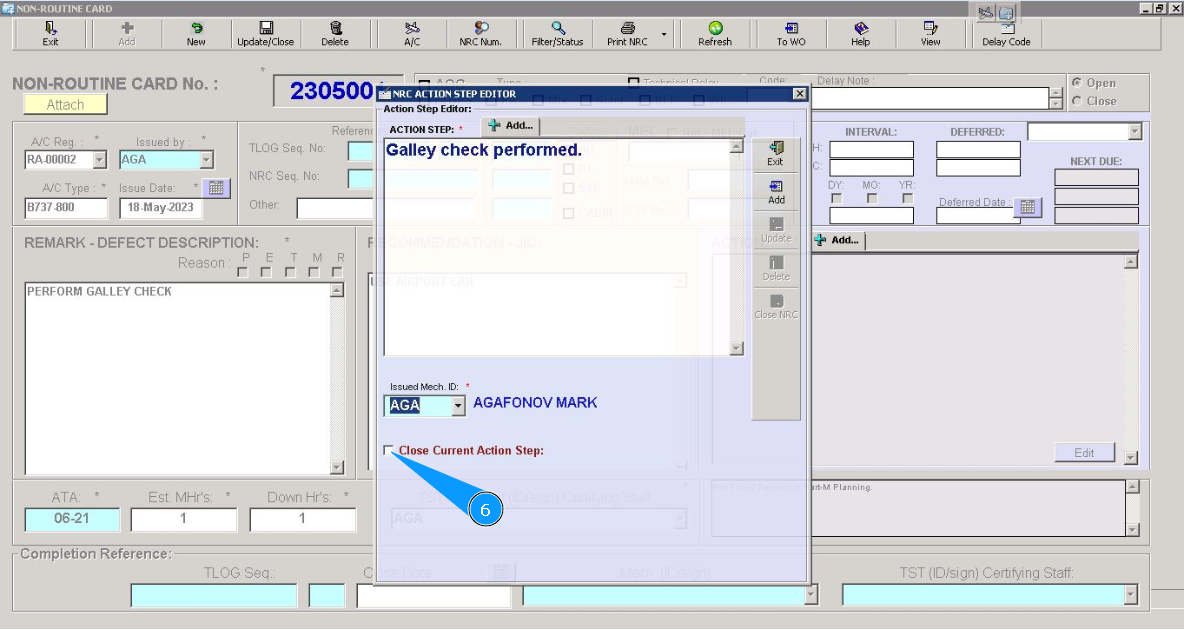The width and height of the screenshot is (1184, 630).
Task: Tick the Reason T checkbox
Action: (291, 272)
